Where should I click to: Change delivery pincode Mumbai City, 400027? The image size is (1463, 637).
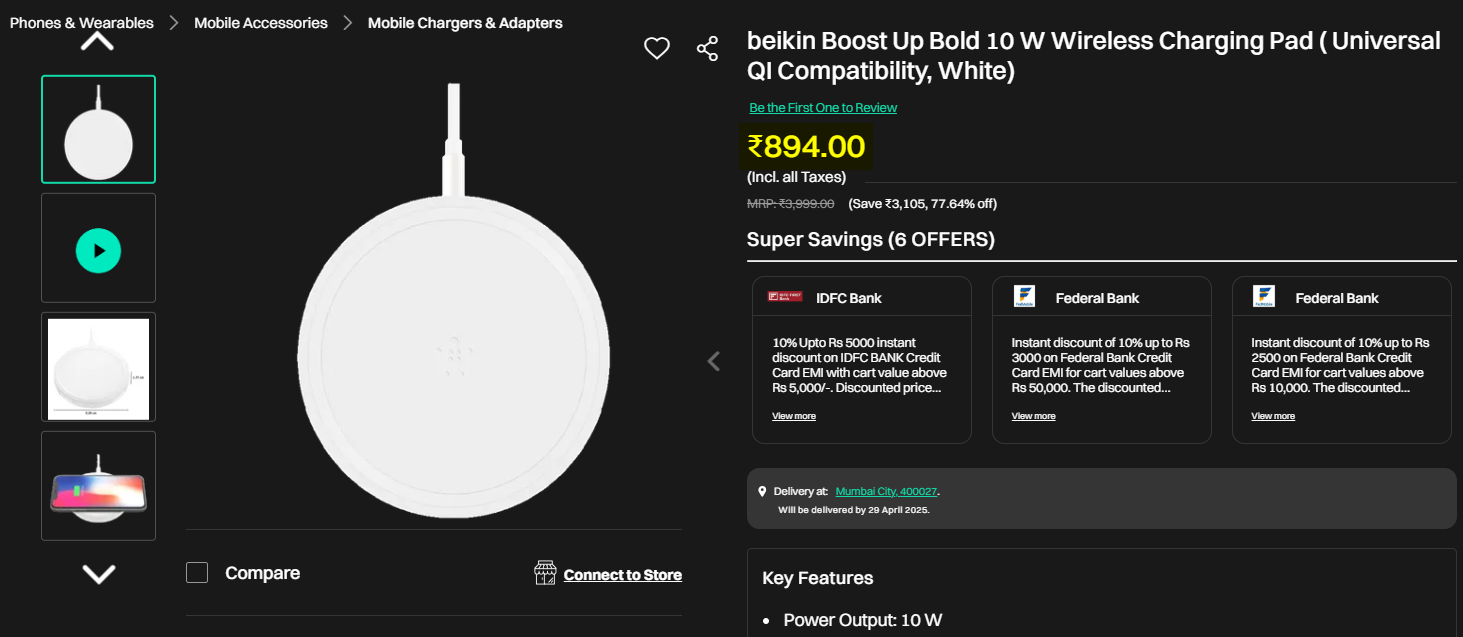click(887, 491)
